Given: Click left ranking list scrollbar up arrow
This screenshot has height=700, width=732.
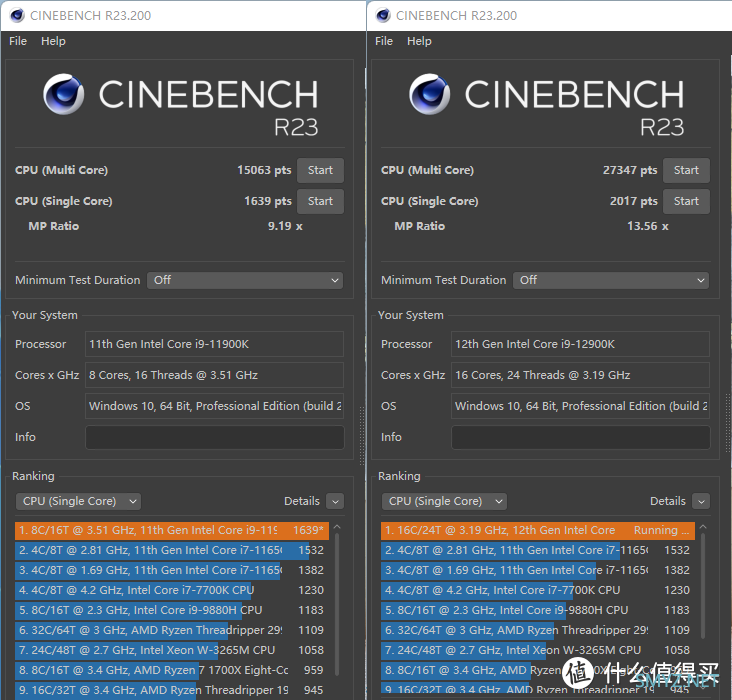Looking at the screenshot, I should [337, 527].
